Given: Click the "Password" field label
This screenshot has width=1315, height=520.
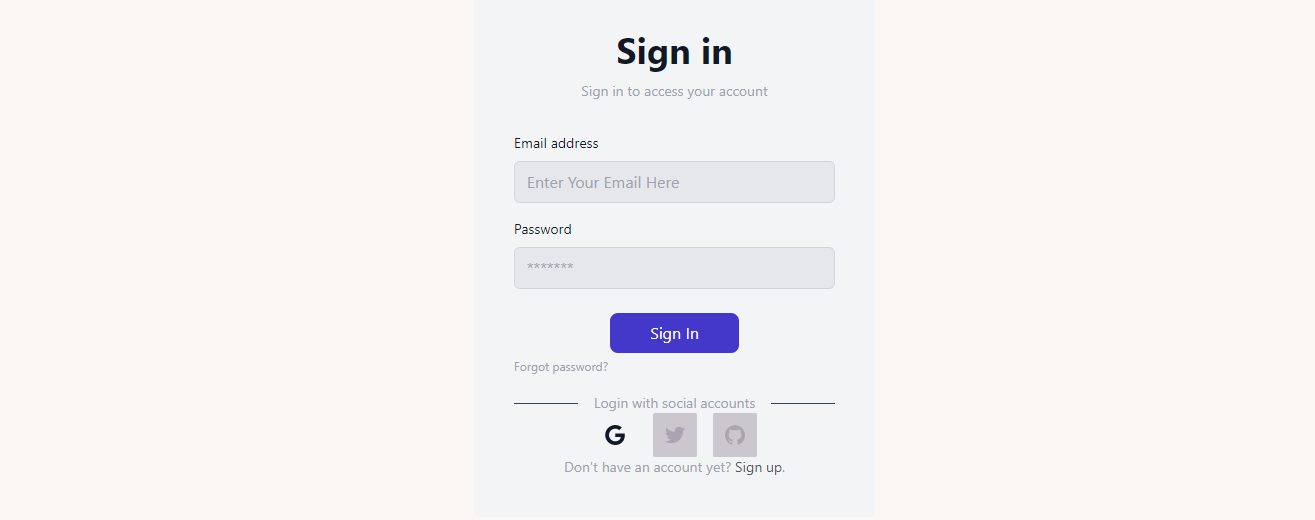Looking at the screenshot, I should (x=543, y=229).
